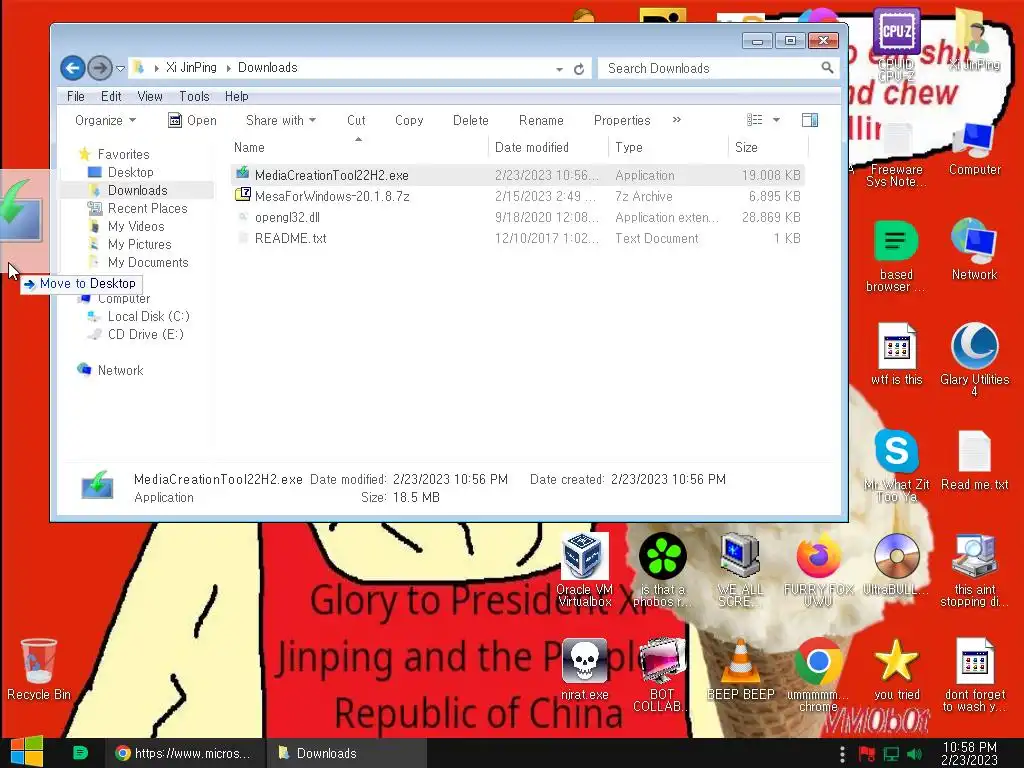Expand the Organize dropdown
Viewport: 1024px width, 768px height.
tap(105, 120)
